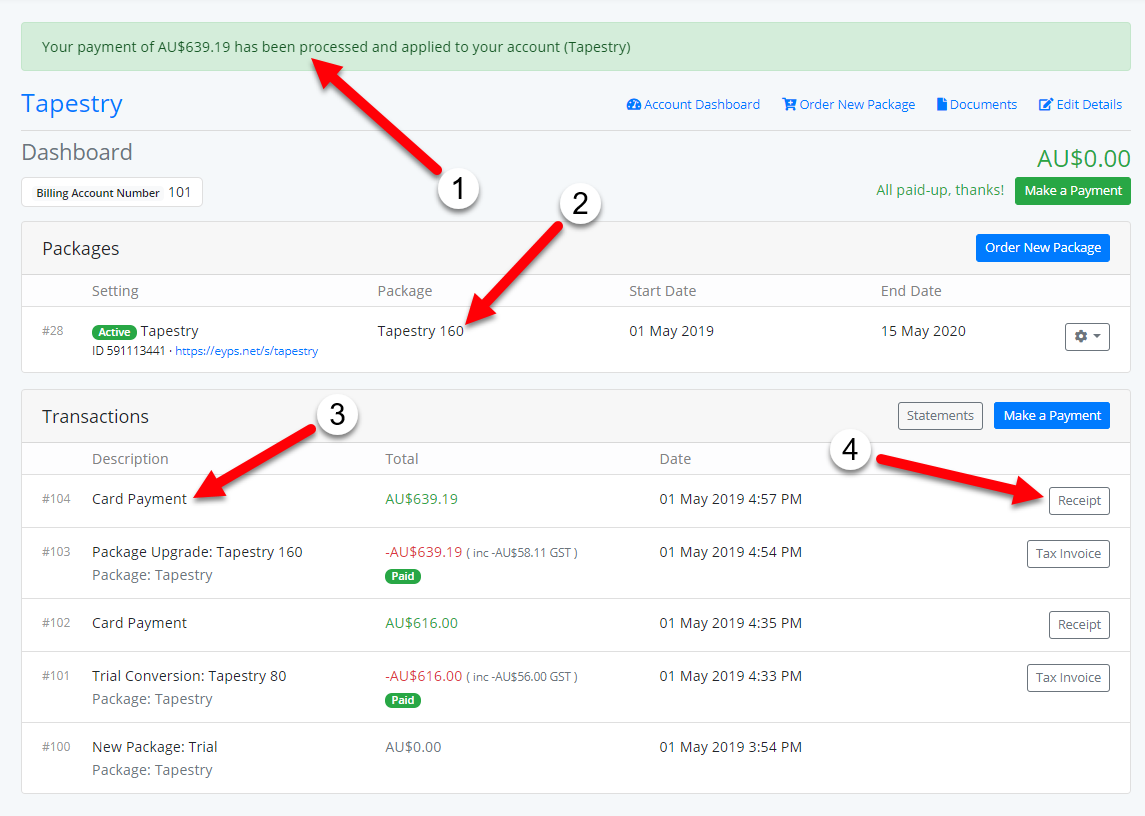
Task: Click transaction number #100
Action: click(56, 747)
